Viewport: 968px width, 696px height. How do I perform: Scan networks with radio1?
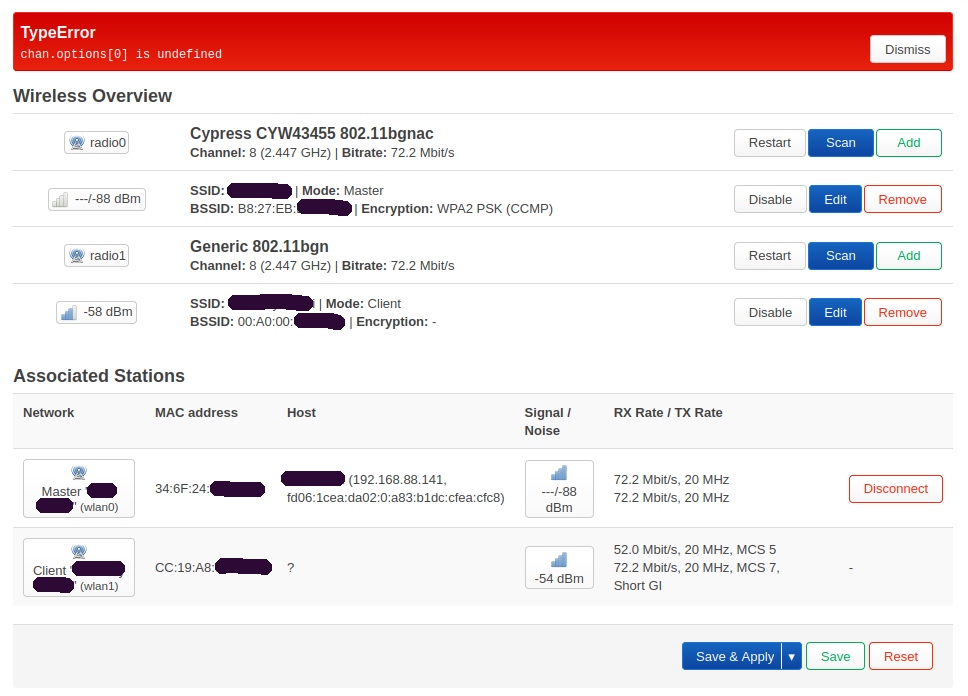pyautogui.click(x=840, y=256)
